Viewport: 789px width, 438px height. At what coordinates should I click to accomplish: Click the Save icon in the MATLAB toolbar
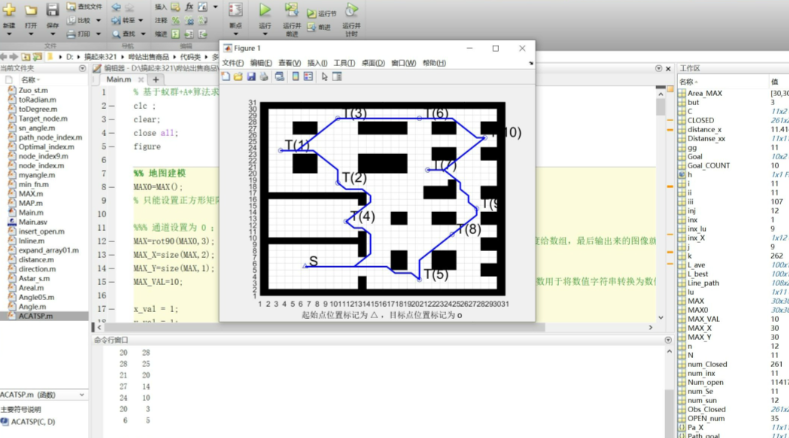tap(51, 12)
